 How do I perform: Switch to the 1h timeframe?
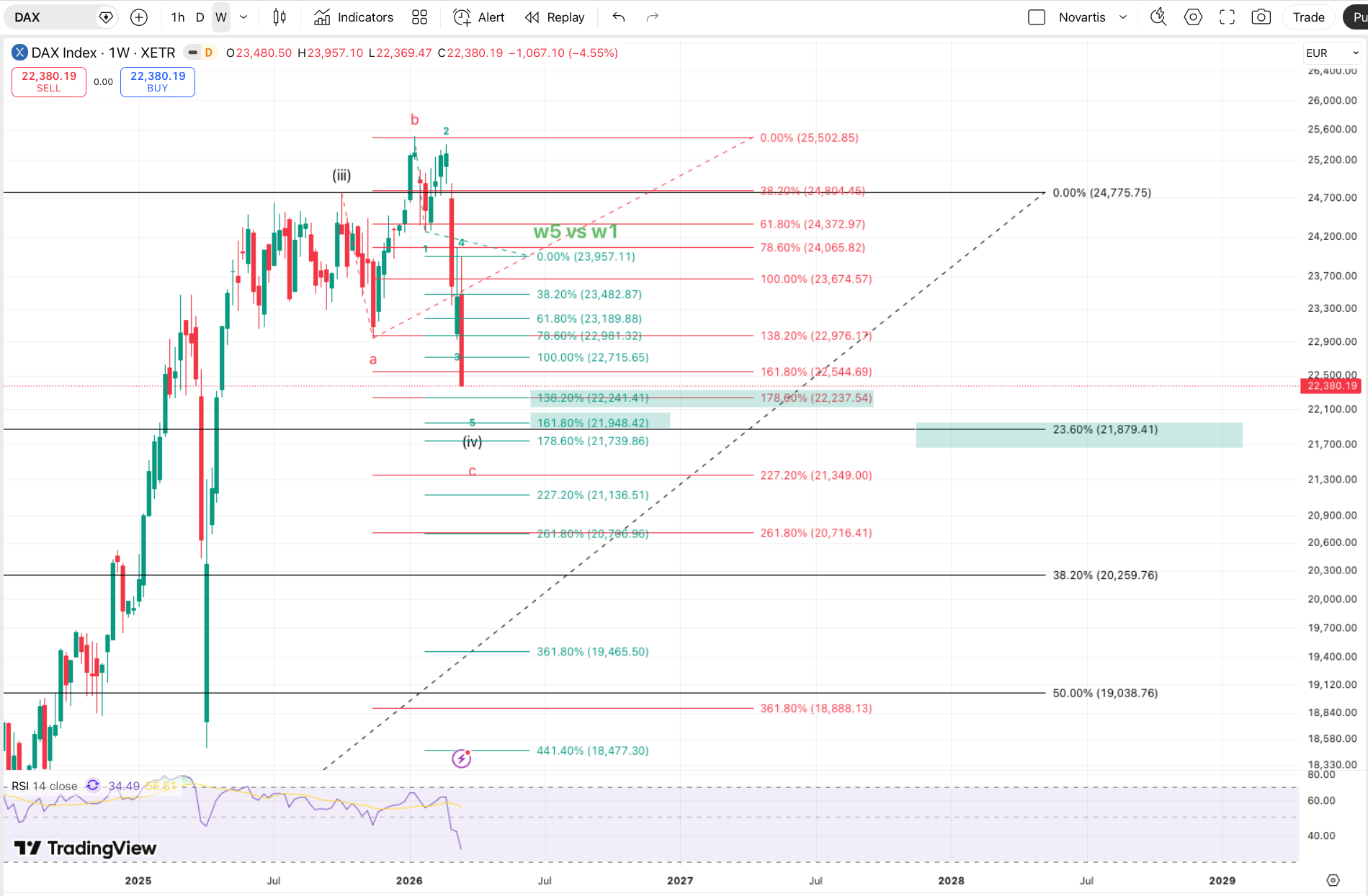pyautogui.click(x=178, y=17)
